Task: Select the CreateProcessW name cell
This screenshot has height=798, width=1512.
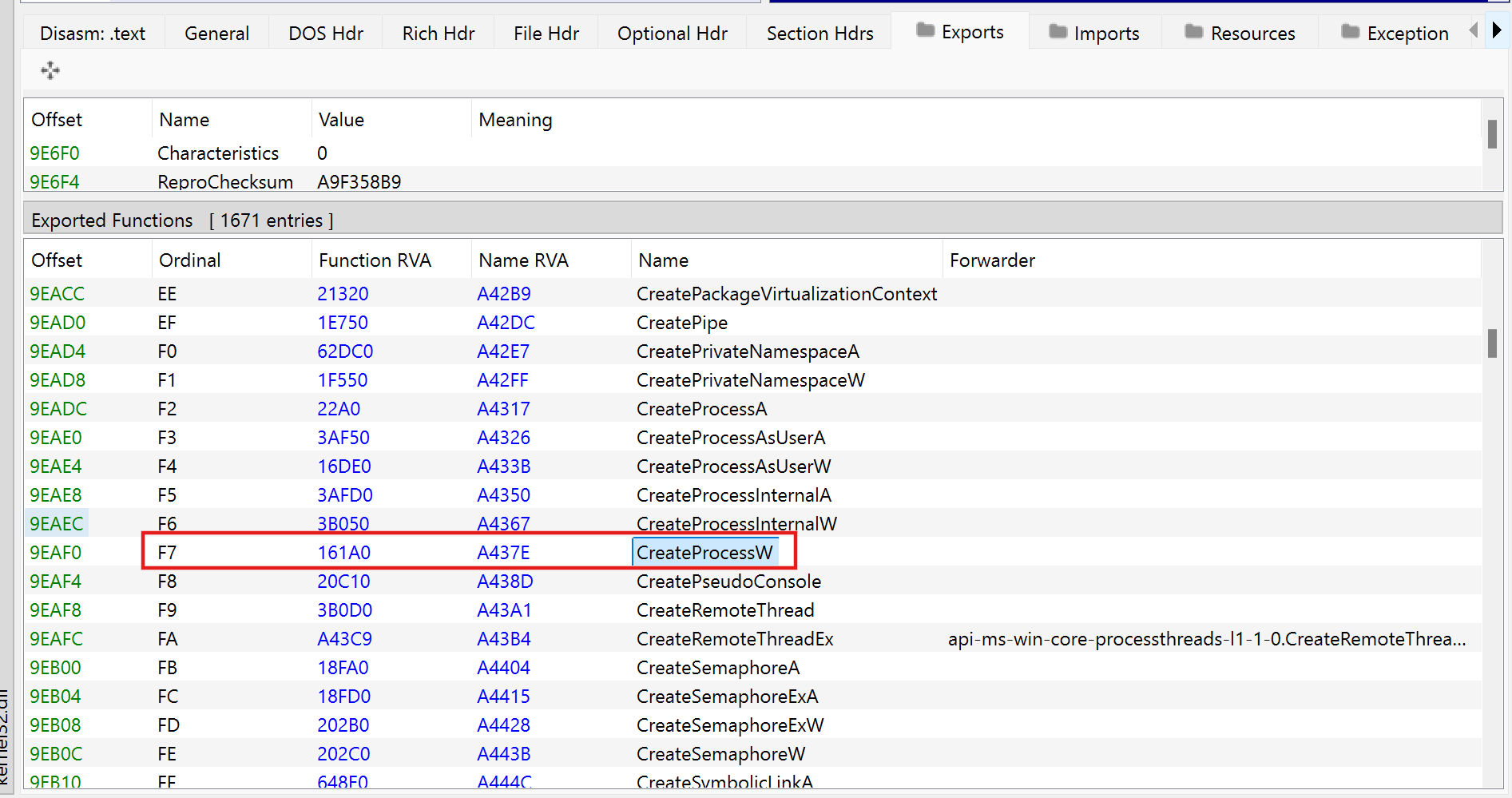Action: pos(704,553)
